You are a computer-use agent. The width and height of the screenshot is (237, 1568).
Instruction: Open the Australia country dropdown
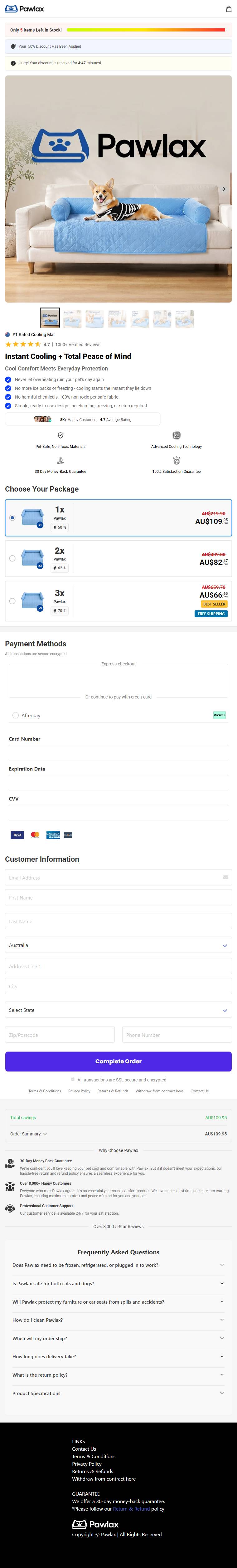[x=119, y=945]
